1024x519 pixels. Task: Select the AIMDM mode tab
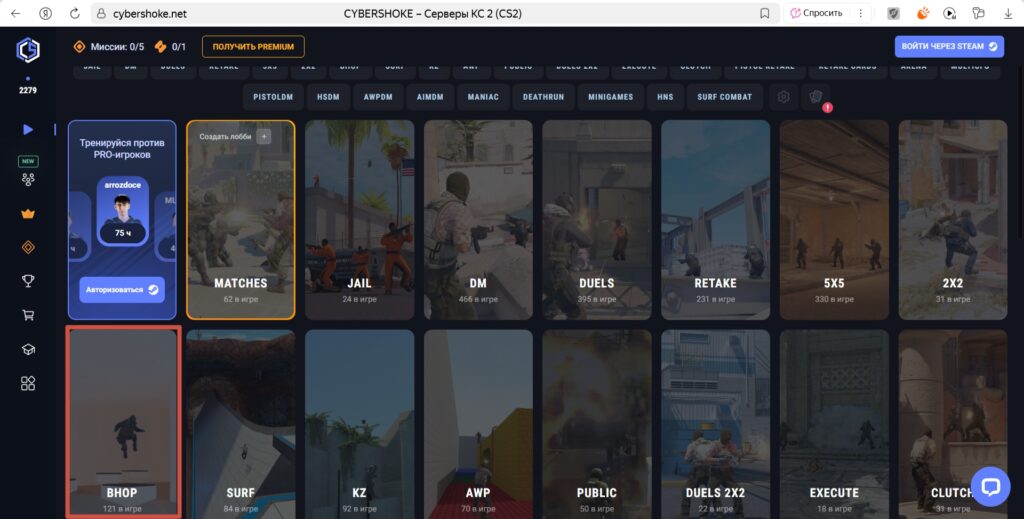430,97
